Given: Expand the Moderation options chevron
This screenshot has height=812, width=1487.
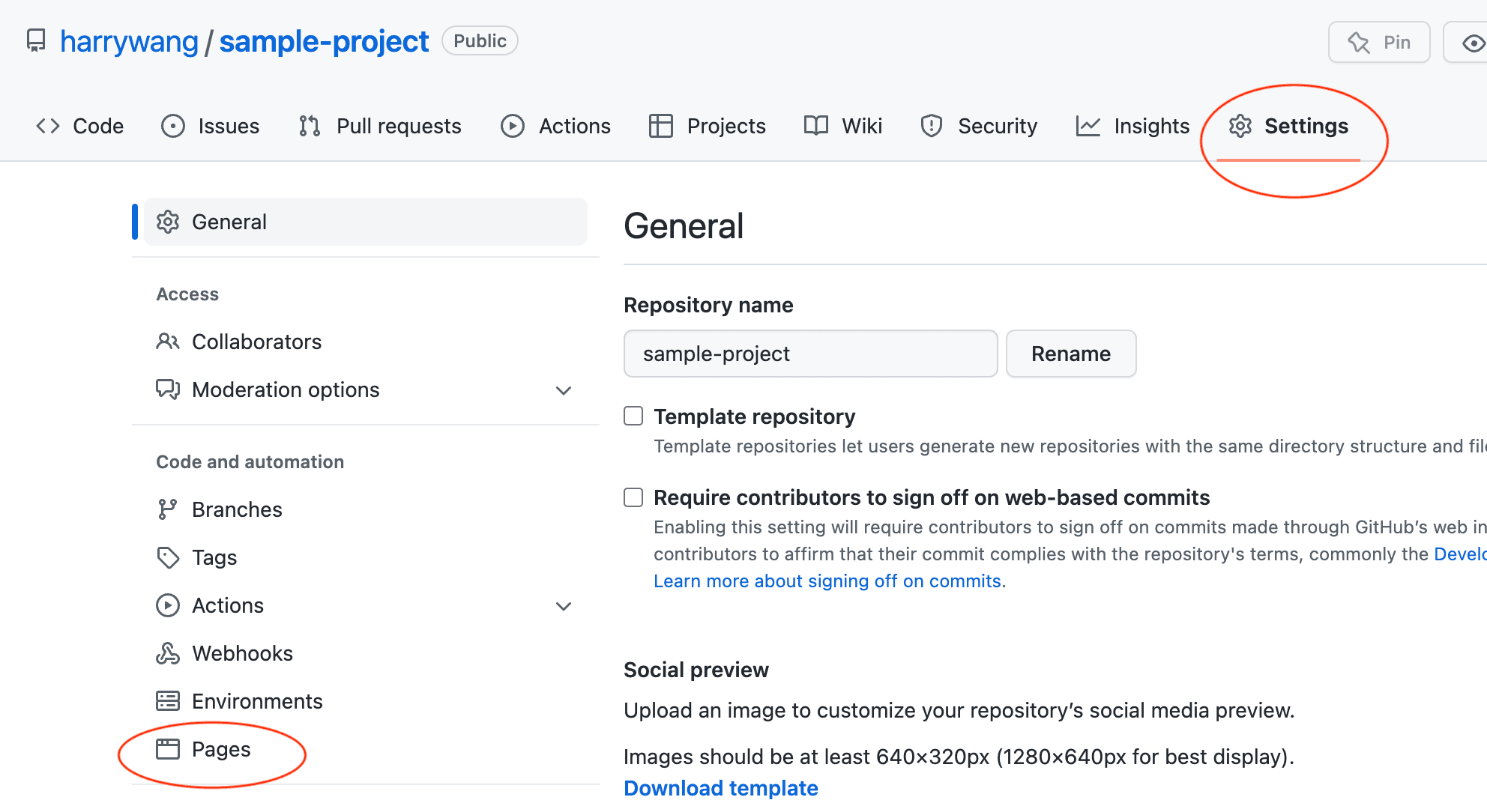Looking at the screenshot, I should [564, 390].
